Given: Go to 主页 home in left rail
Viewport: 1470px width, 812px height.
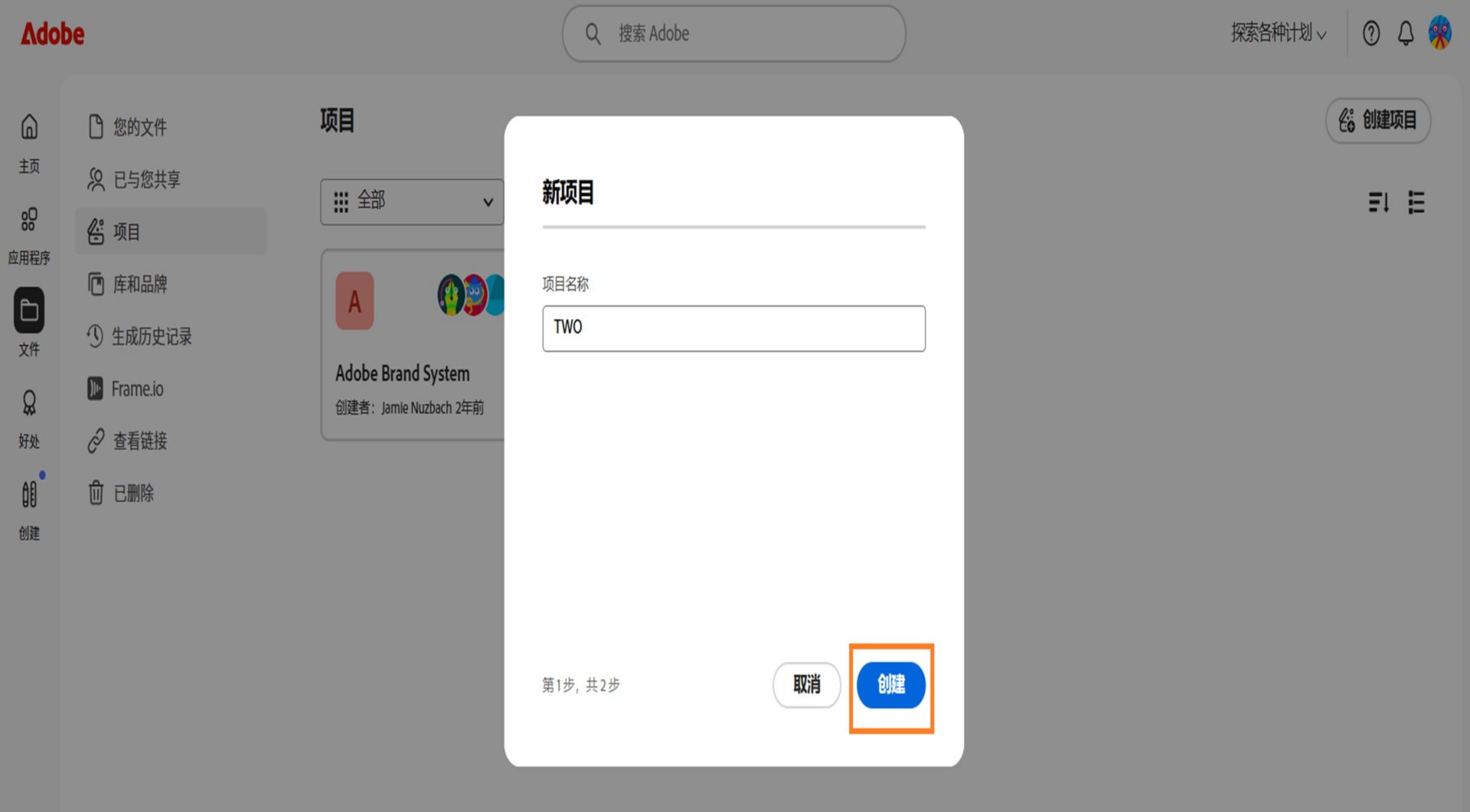Looking at the screenshot, I should 29,144.
